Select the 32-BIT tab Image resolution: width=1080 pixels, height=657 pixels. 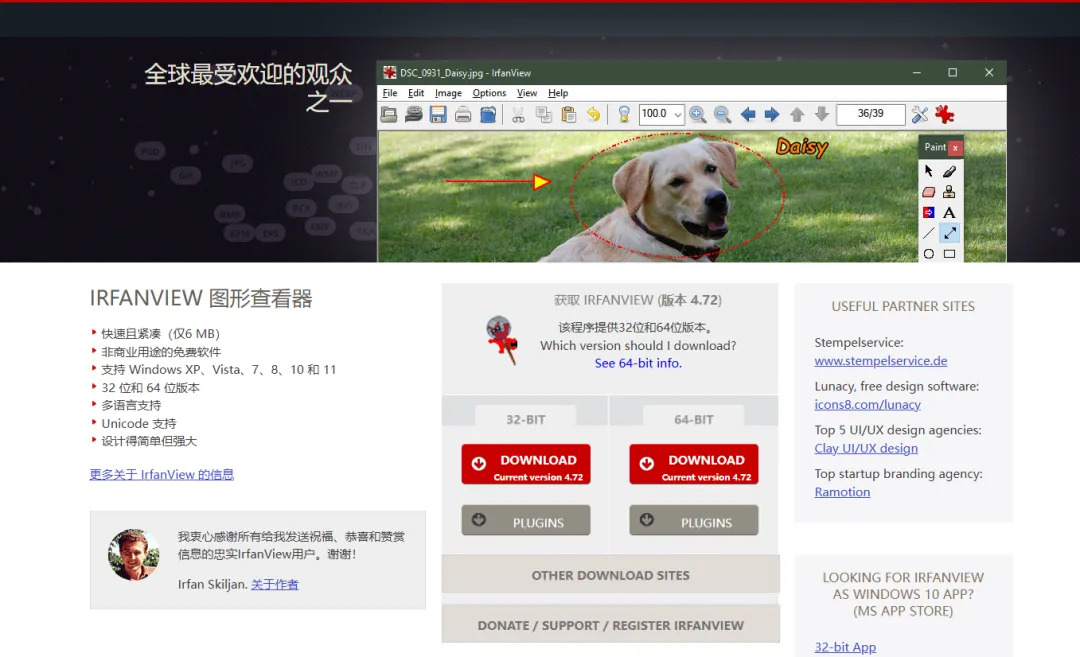(x=526, y=418)
